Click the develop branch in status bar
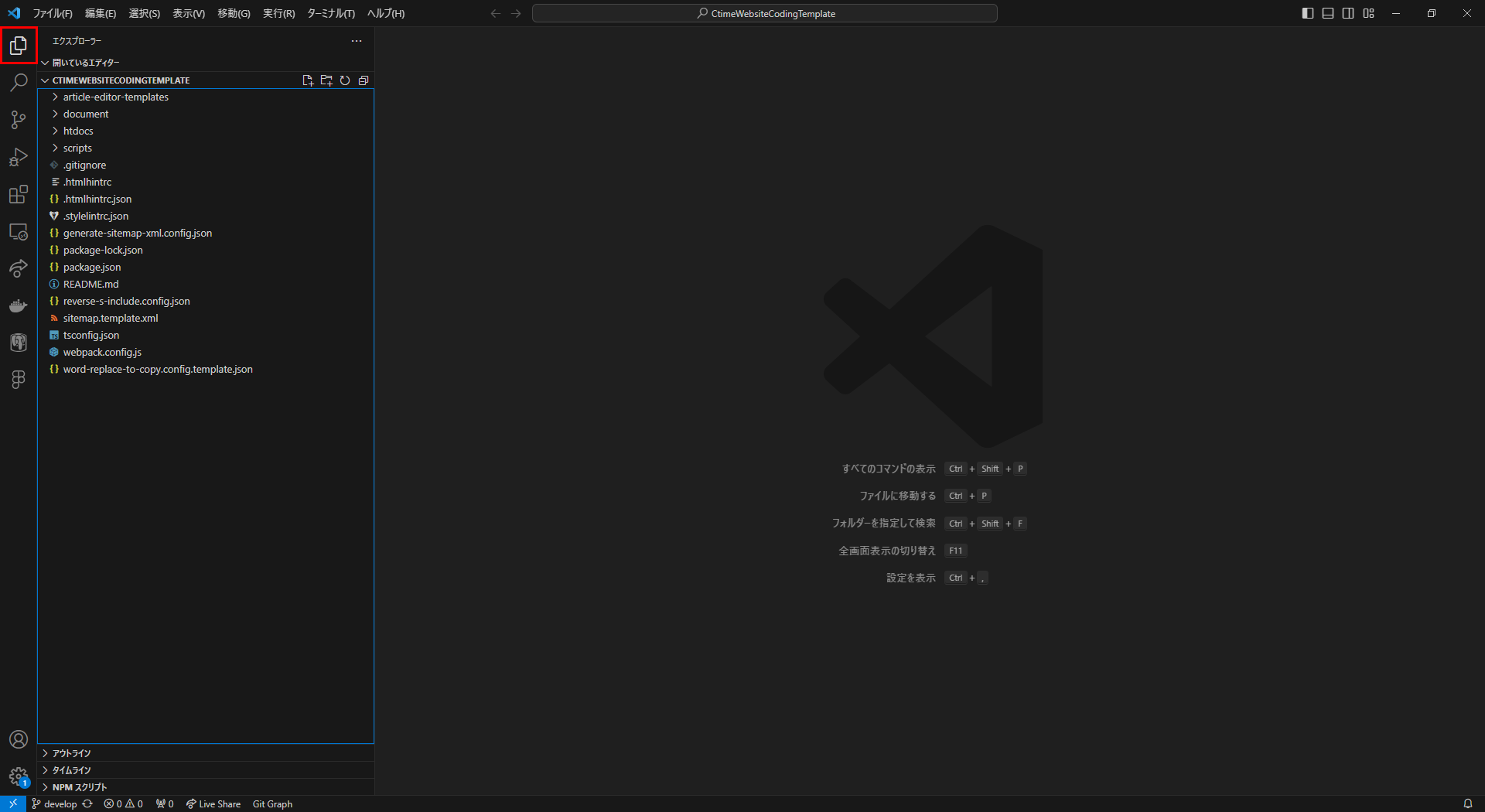 (60, 804)
